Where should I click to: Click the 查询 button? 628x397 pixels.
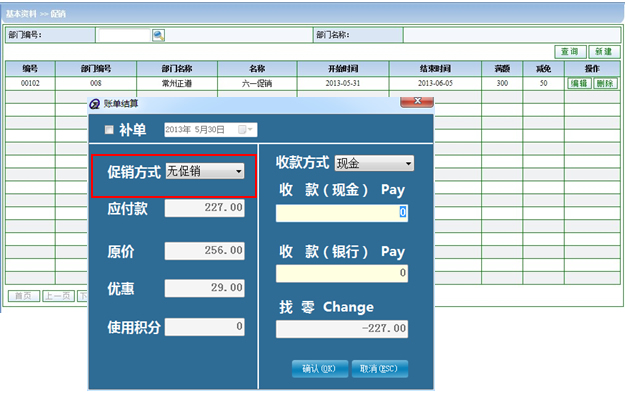pos(570,52)
